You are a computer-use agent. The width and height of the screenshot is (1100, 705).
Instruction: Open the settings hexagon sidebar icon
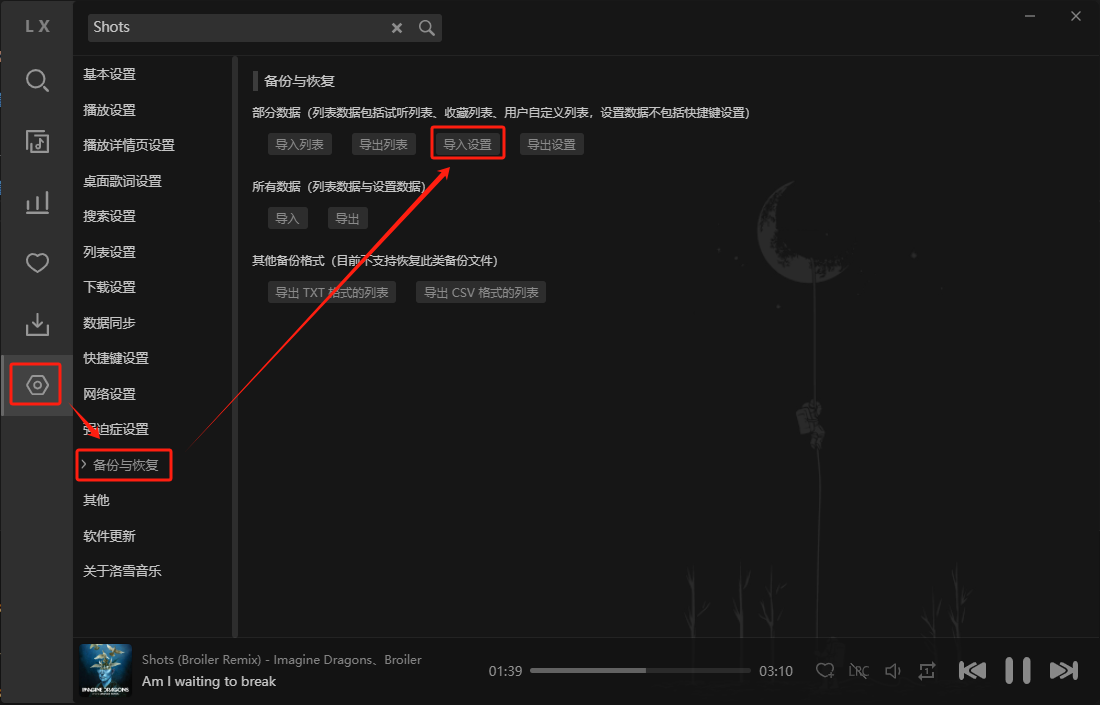click(37, 385)
